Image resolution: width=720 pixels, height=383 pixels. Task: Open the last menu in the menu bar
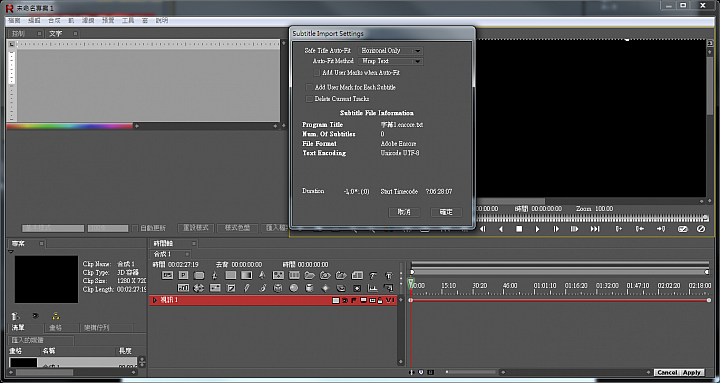click(162, 21)
